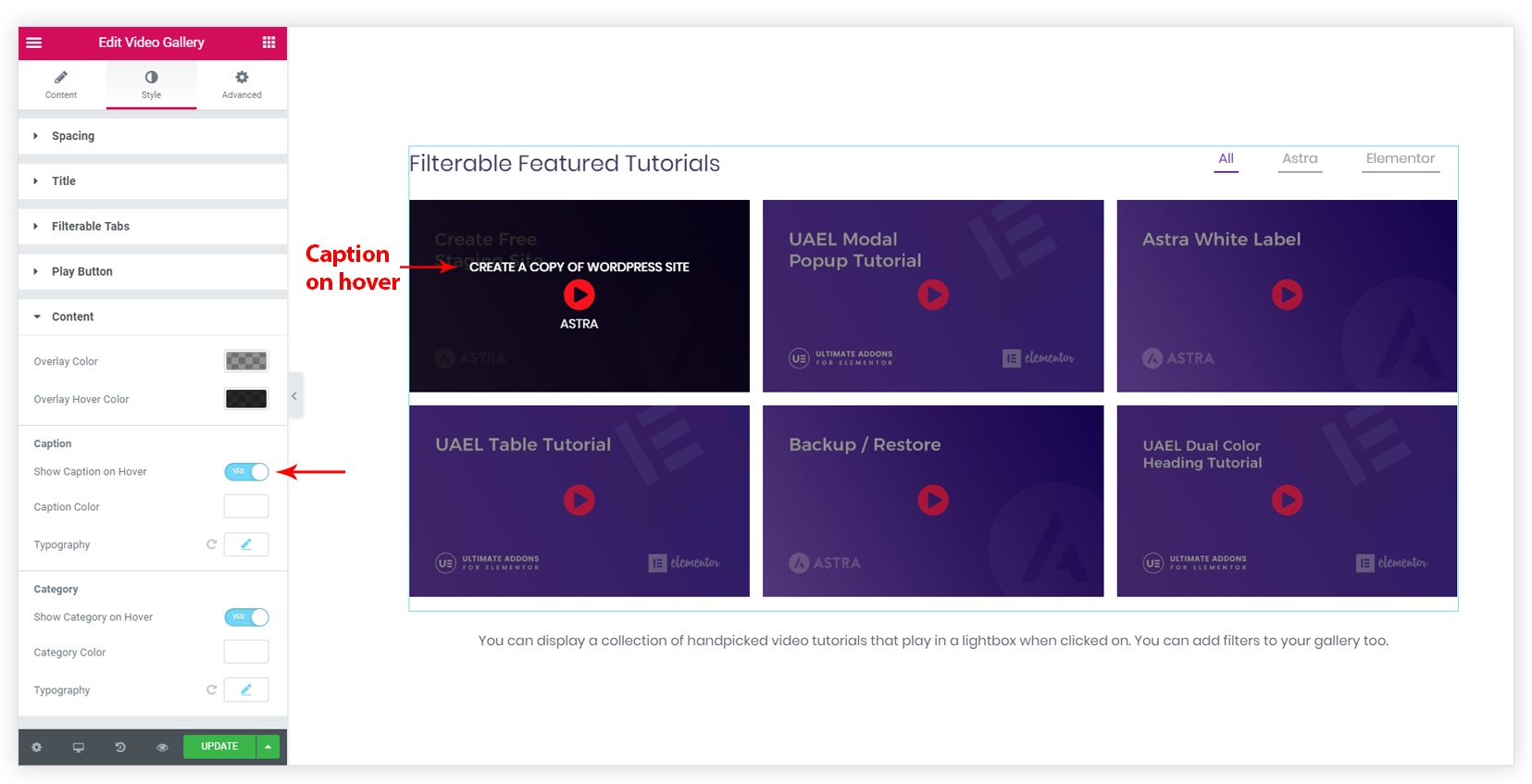The width and height of the screenshot is (1532, 784).
Task: Open page settings gear in footer
Action: pyautogui.click(x=37, y=747)
